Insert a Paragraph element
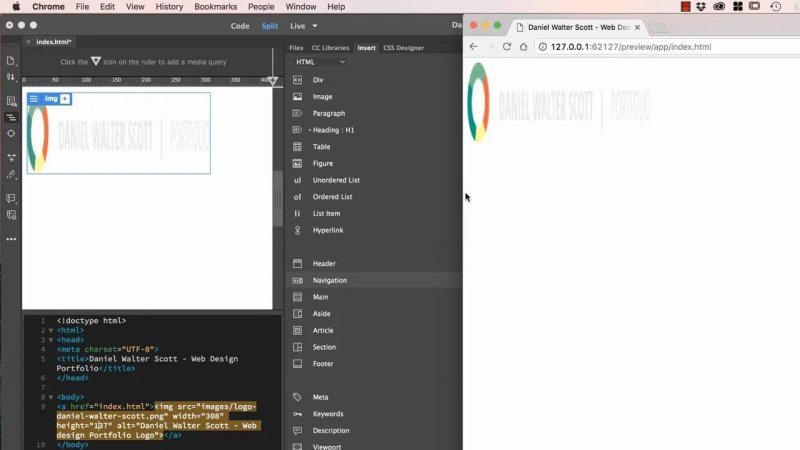 pyautogui.click(x=329, y=113)
